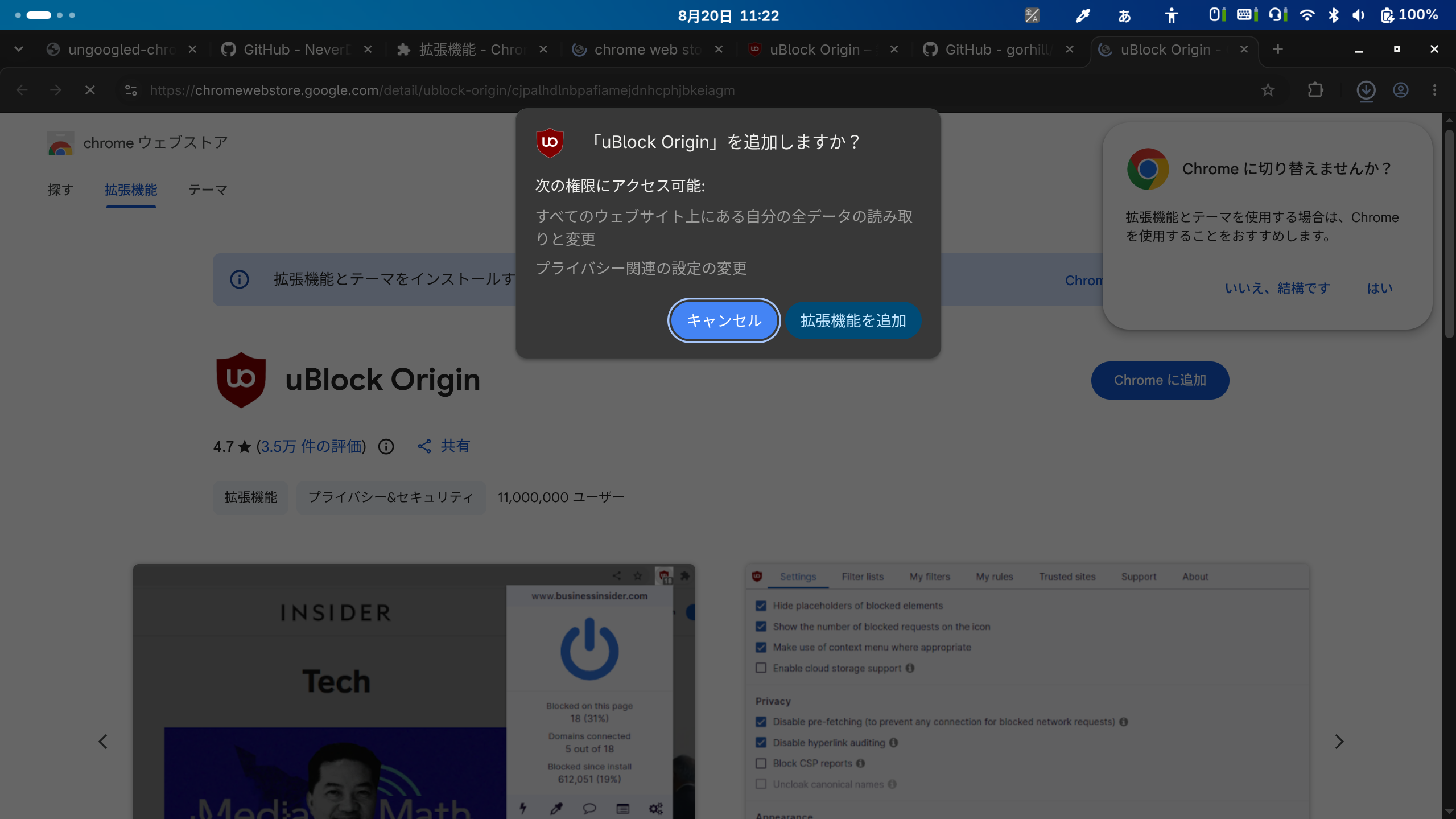Click the Chrome に追加 button
This screenshot has height=819, width=1456.
pyautogui.click(x=1160, y=380)
